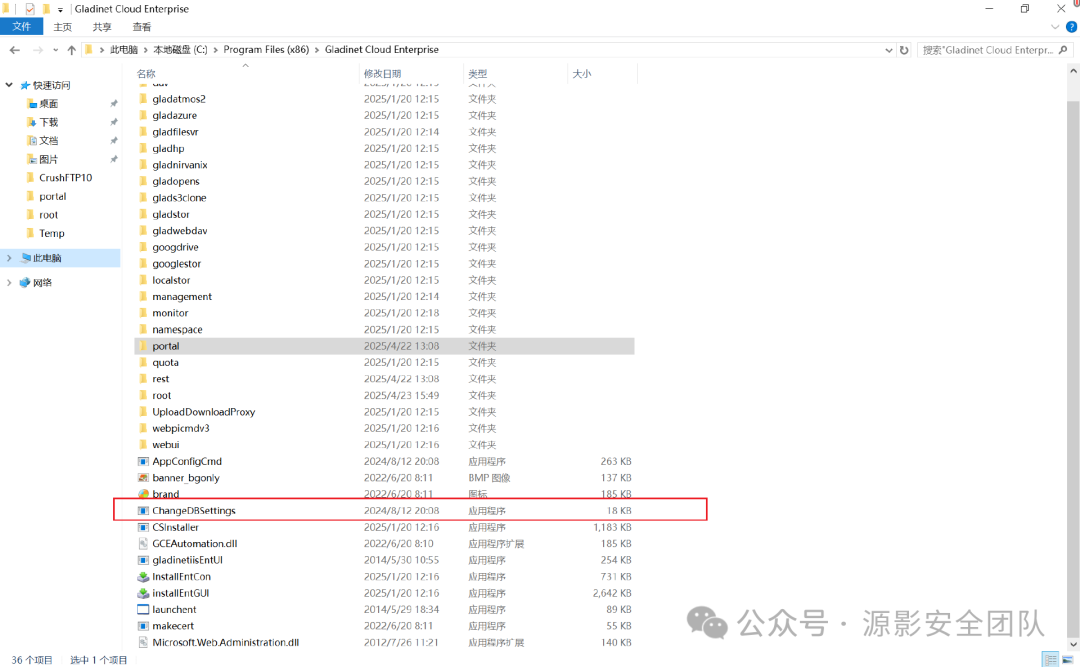Switch to the 共享 ribbon tab
Viewport: 1080px width, 667px height.
102,27
